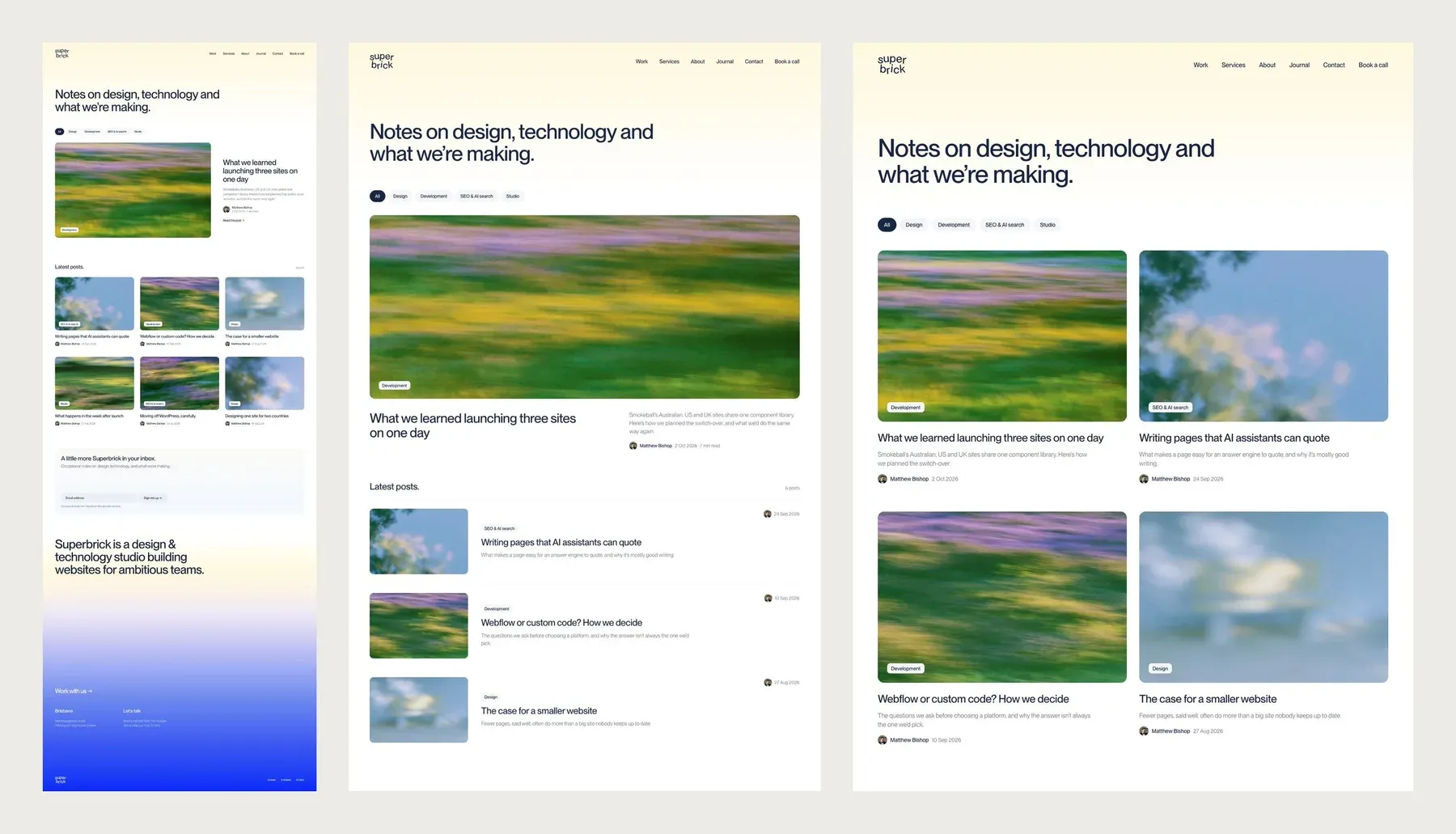This screenshot has width=1456, height=834.
Task: Open 'Webflow or custom code?' image in right mockup
Action: point(1001,597)
